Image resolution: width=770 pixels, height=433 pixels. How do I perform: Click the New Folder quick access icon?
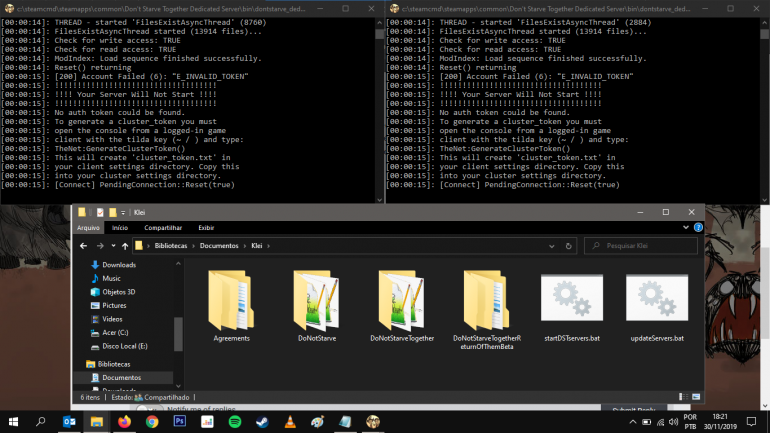coord(113,212)
